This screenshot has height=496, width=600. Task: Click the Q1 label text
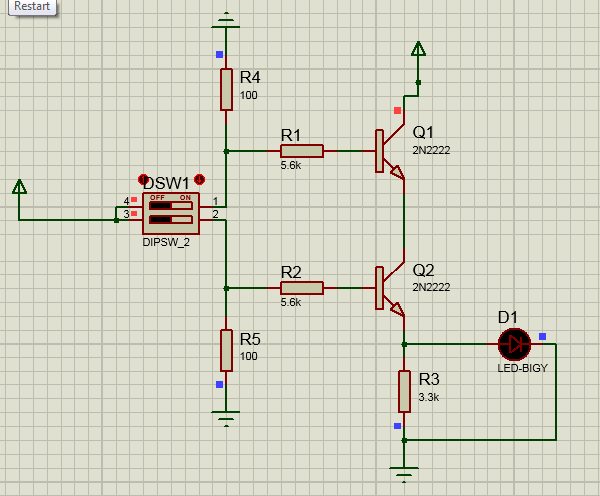[x=423, y=132]
